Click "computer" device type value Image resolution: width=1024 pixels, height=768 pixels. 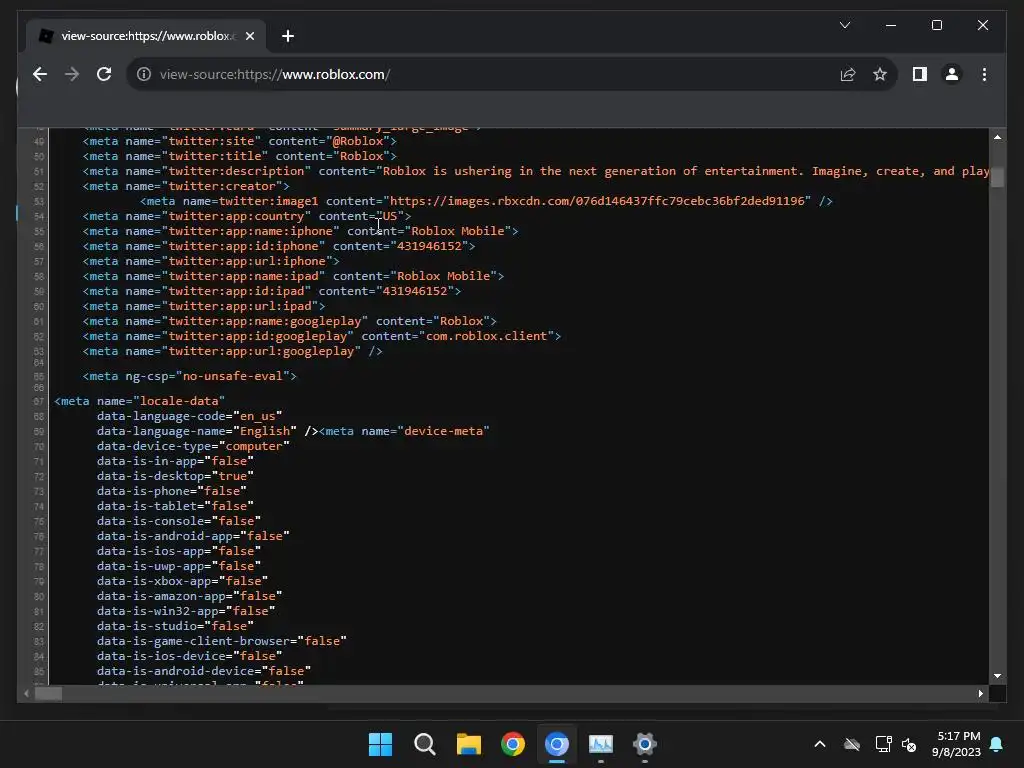point(254,446)
